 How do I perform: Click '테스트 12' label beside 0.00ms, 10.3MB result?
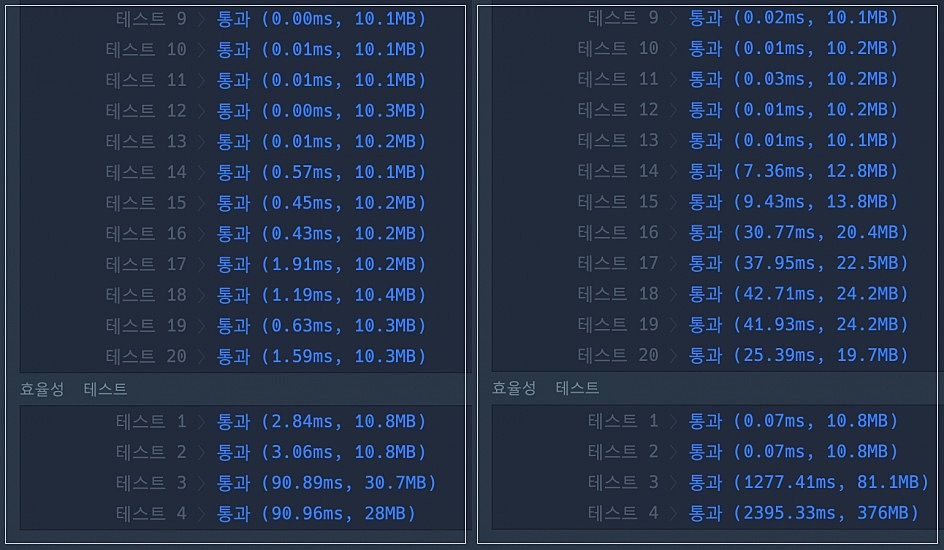pos(146,111)
